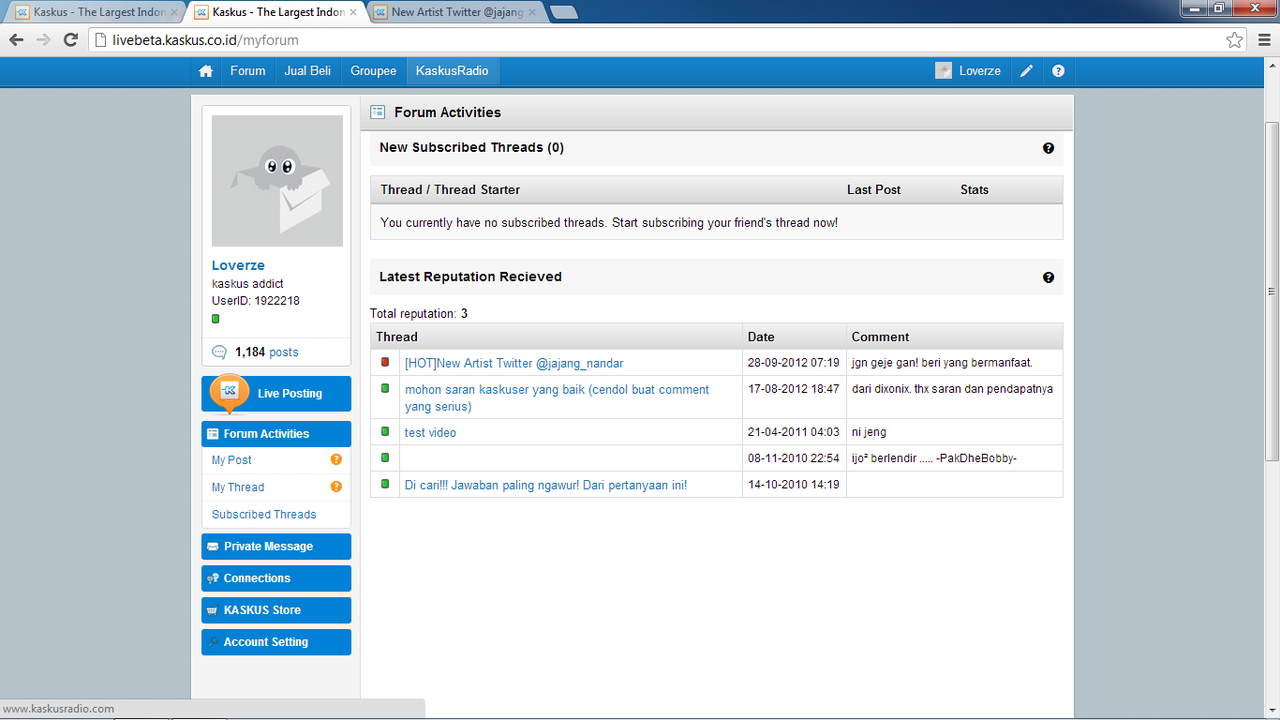Open the Loverze profile name link
This screenshot has height=720, width=1280.
coord(238,265)
